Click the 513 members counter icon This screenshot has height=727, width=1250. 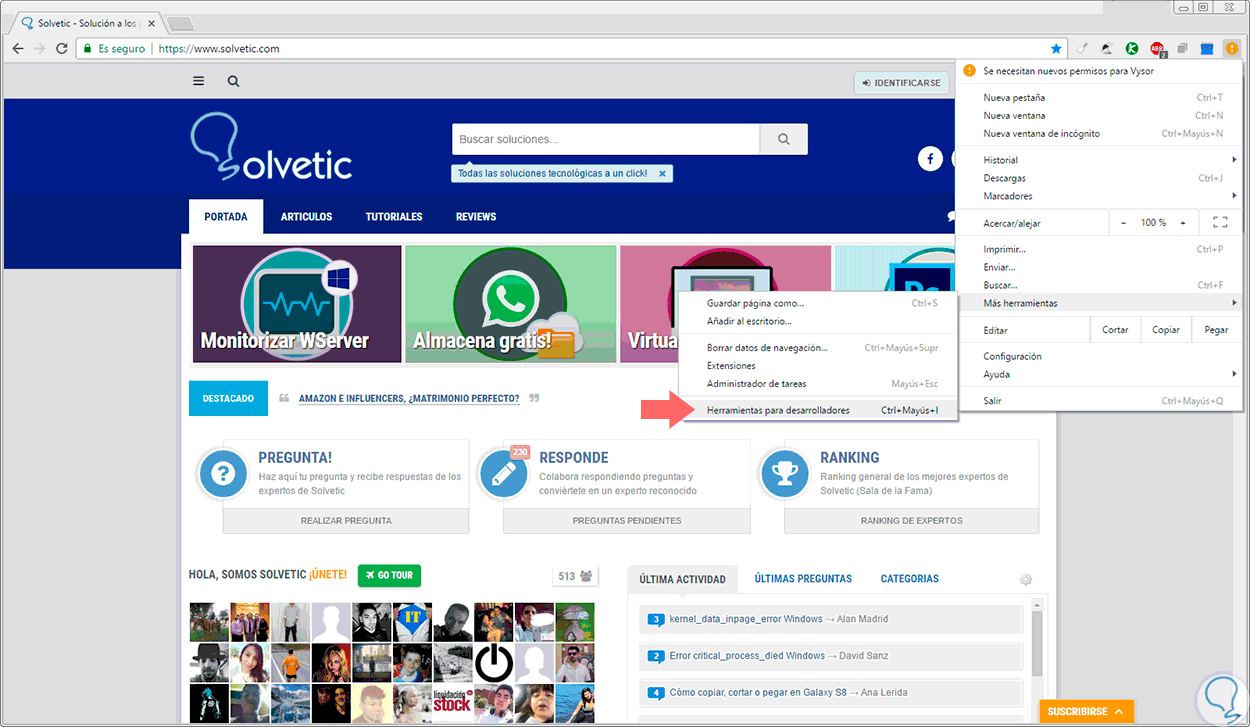pyautogui.click(x=575, y=576)
